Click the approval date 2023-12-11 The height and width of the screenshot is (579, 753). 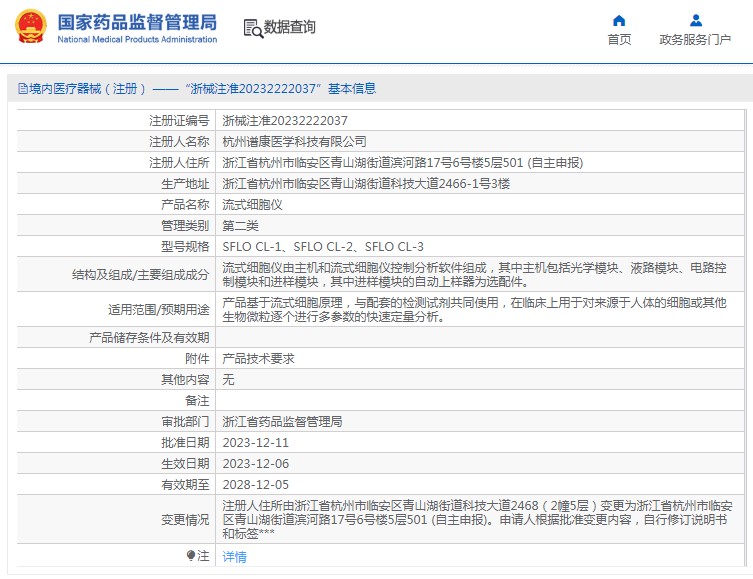tap(255, 442)
